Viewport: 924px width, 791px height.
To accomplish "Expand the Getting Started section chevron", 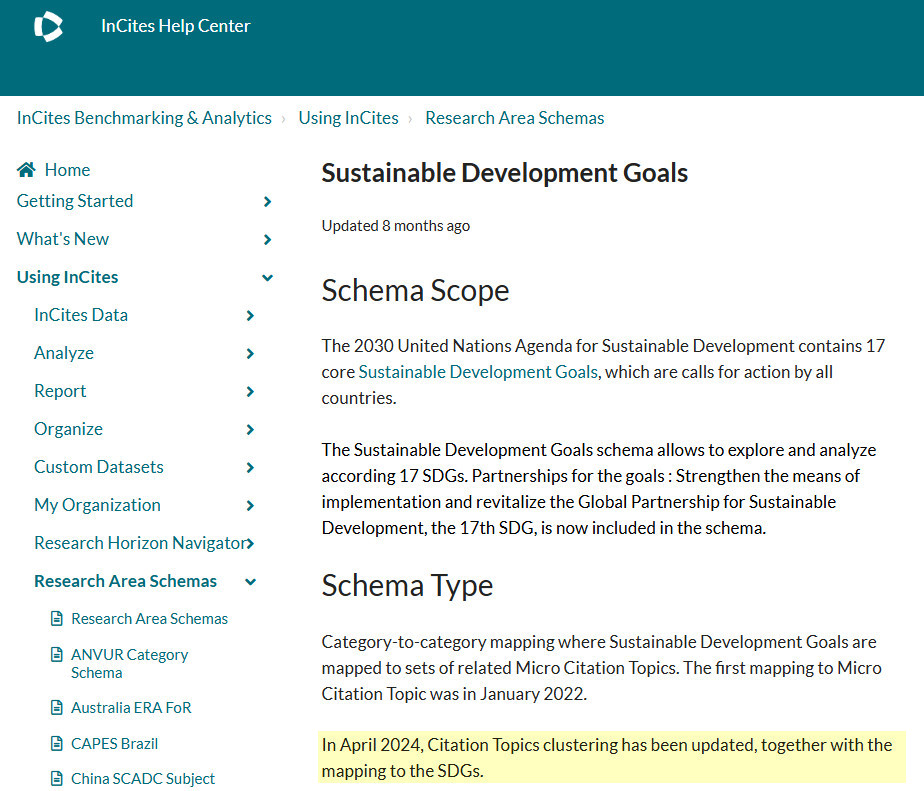I will 268,202.
